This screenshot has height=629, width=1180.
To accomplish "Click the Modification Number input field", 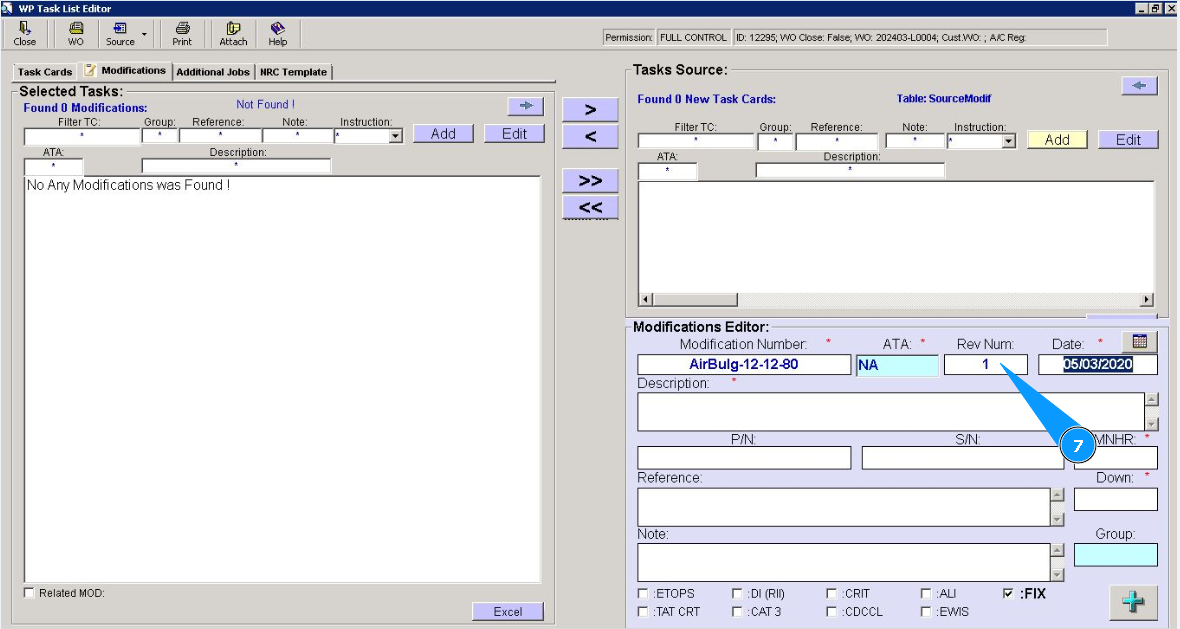I will coord(744,365).
